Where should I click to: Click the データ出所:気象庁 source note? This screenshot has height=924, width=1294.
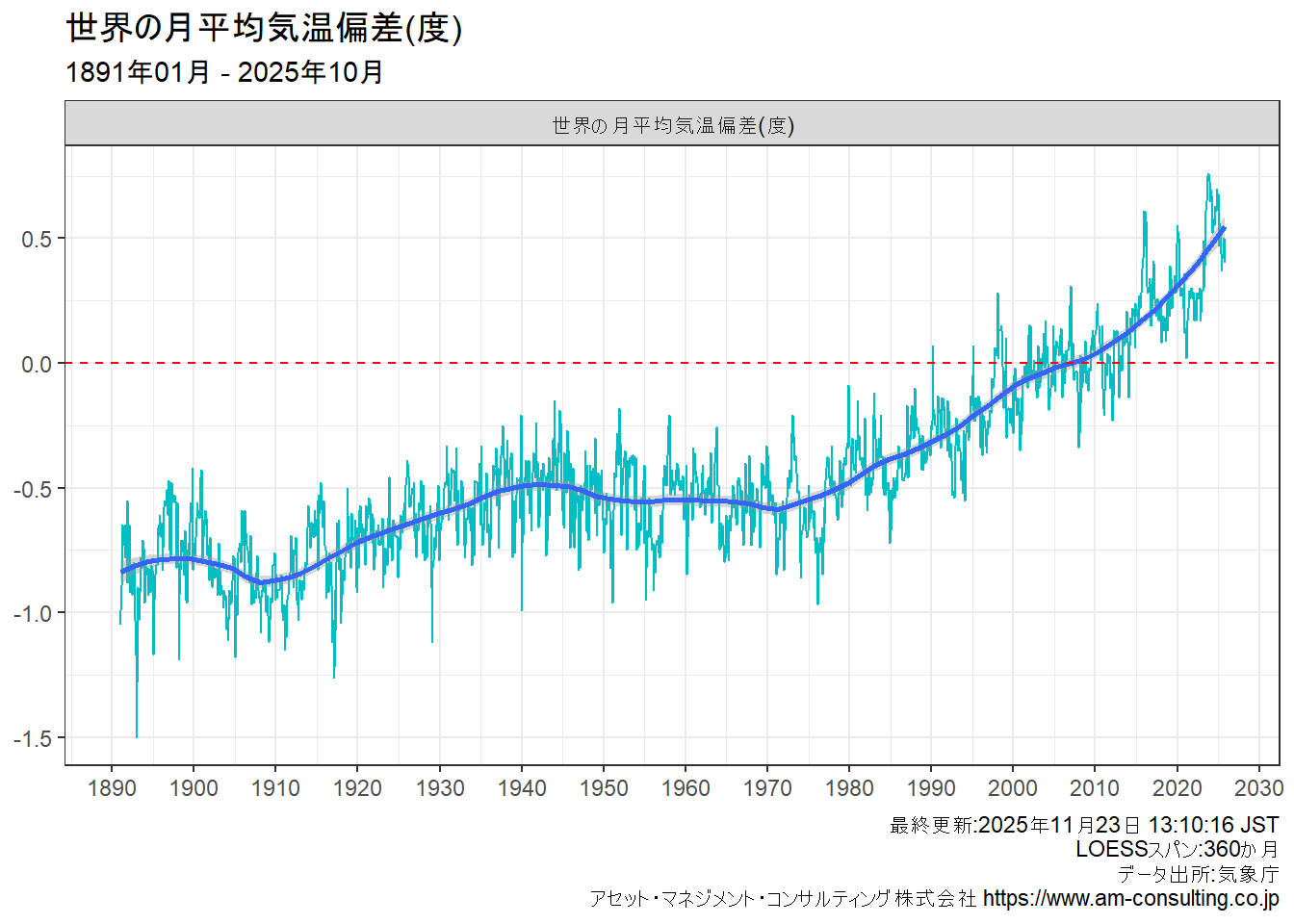point(1198,874)
